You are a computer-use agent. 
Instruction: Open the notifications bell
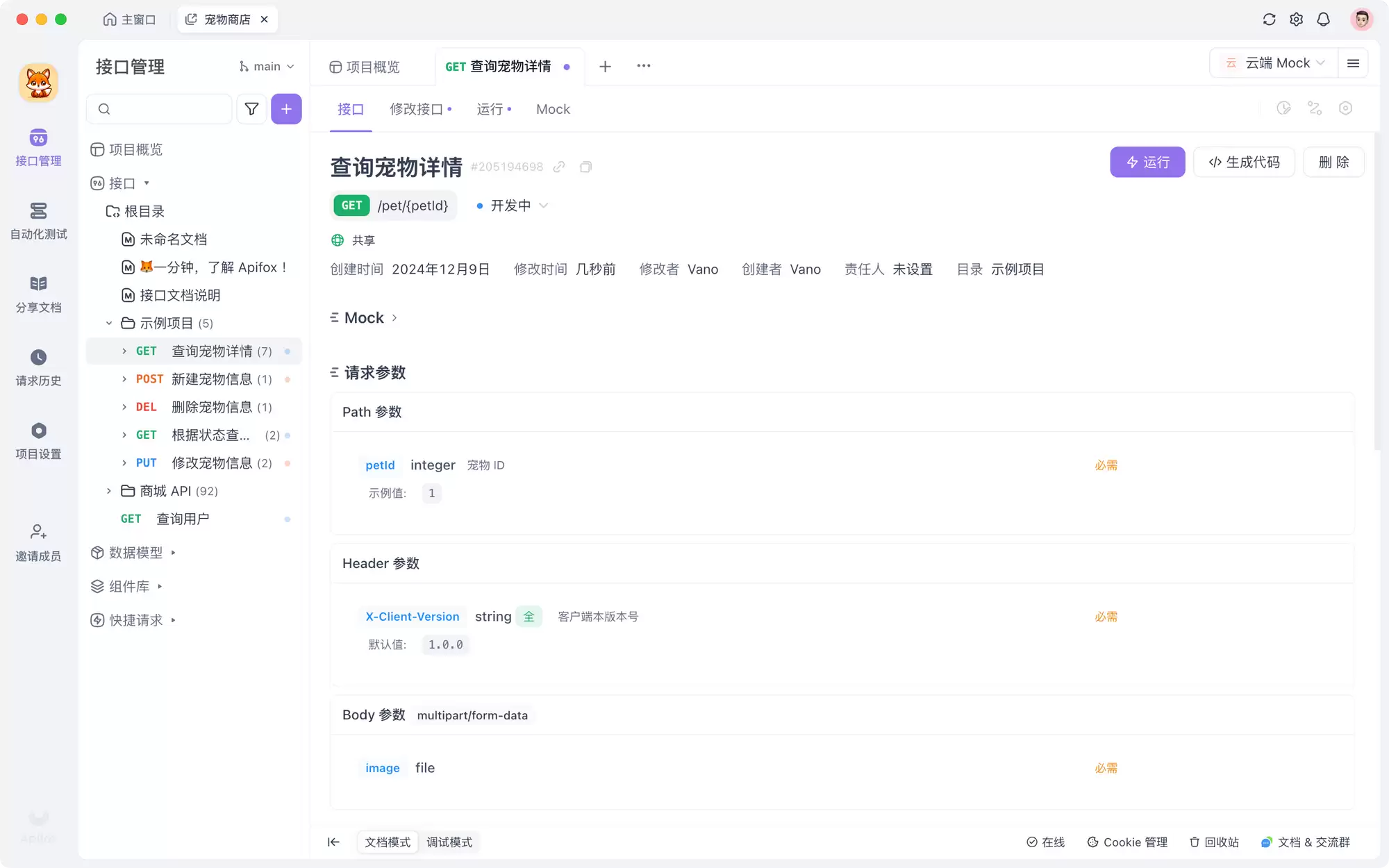tap(1323, 19)
